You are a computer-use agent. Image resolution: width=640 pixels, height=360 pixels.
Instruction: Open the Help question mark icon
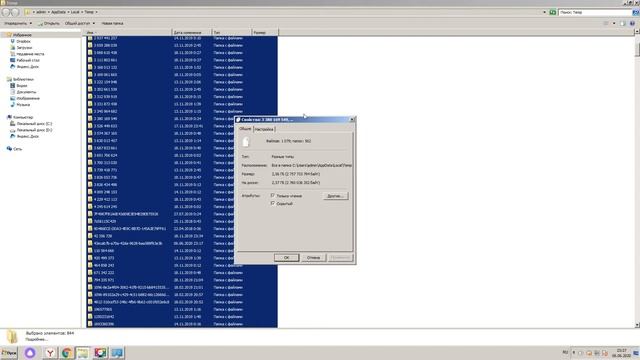632,23
